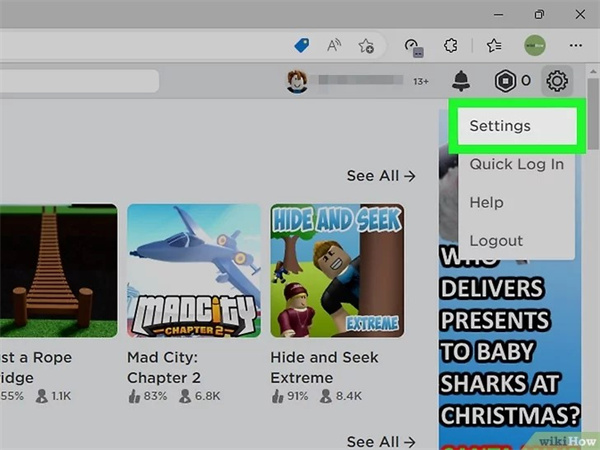Click the green wikiHow browser profile icon
The height and width of the screenshot is (450, 600).
535,45
